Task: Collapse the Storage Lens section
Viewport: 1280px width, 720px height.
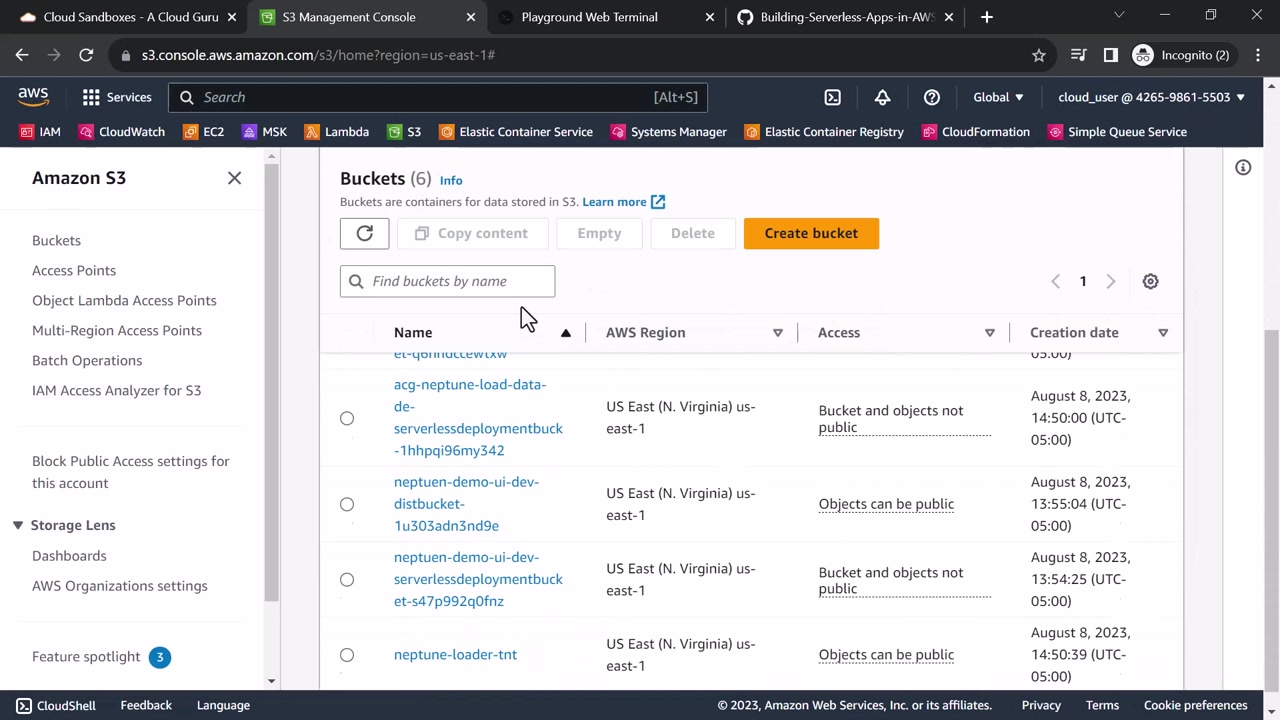Action: [x=18, y=525]
